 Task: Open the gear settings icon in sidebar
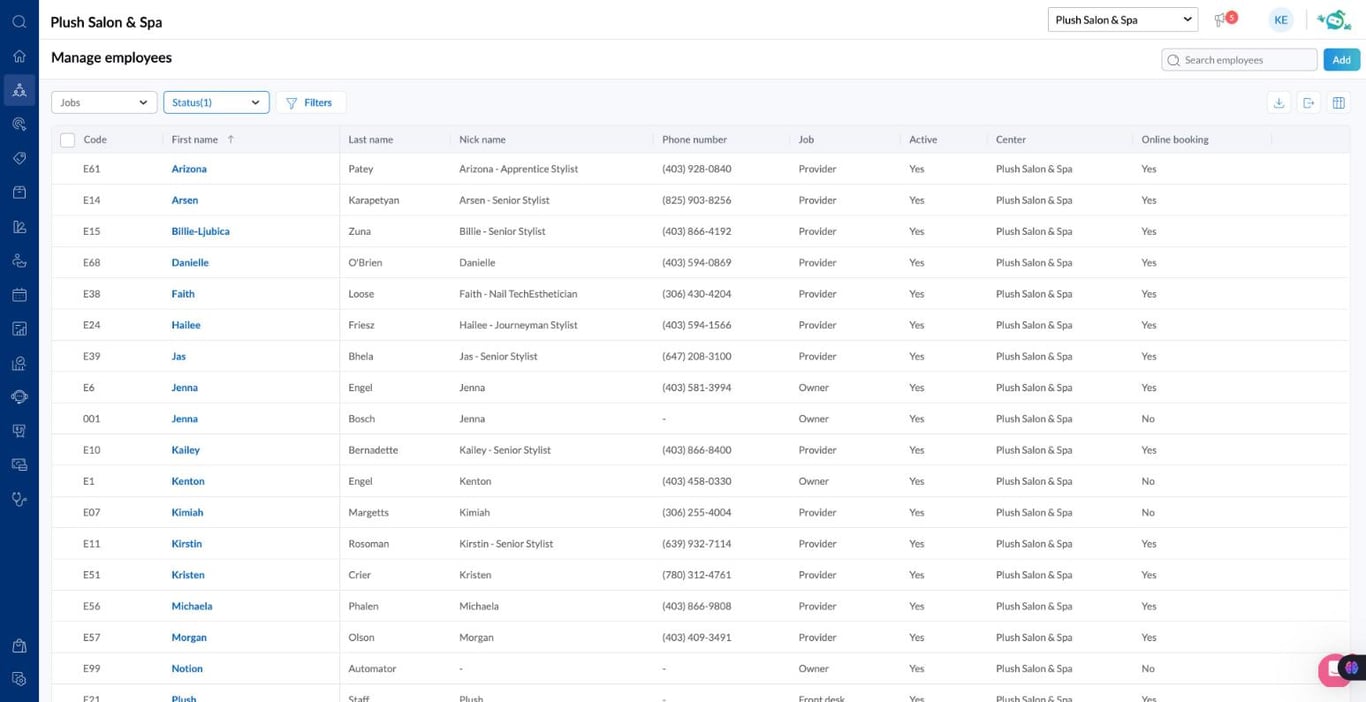pos(19,679)
